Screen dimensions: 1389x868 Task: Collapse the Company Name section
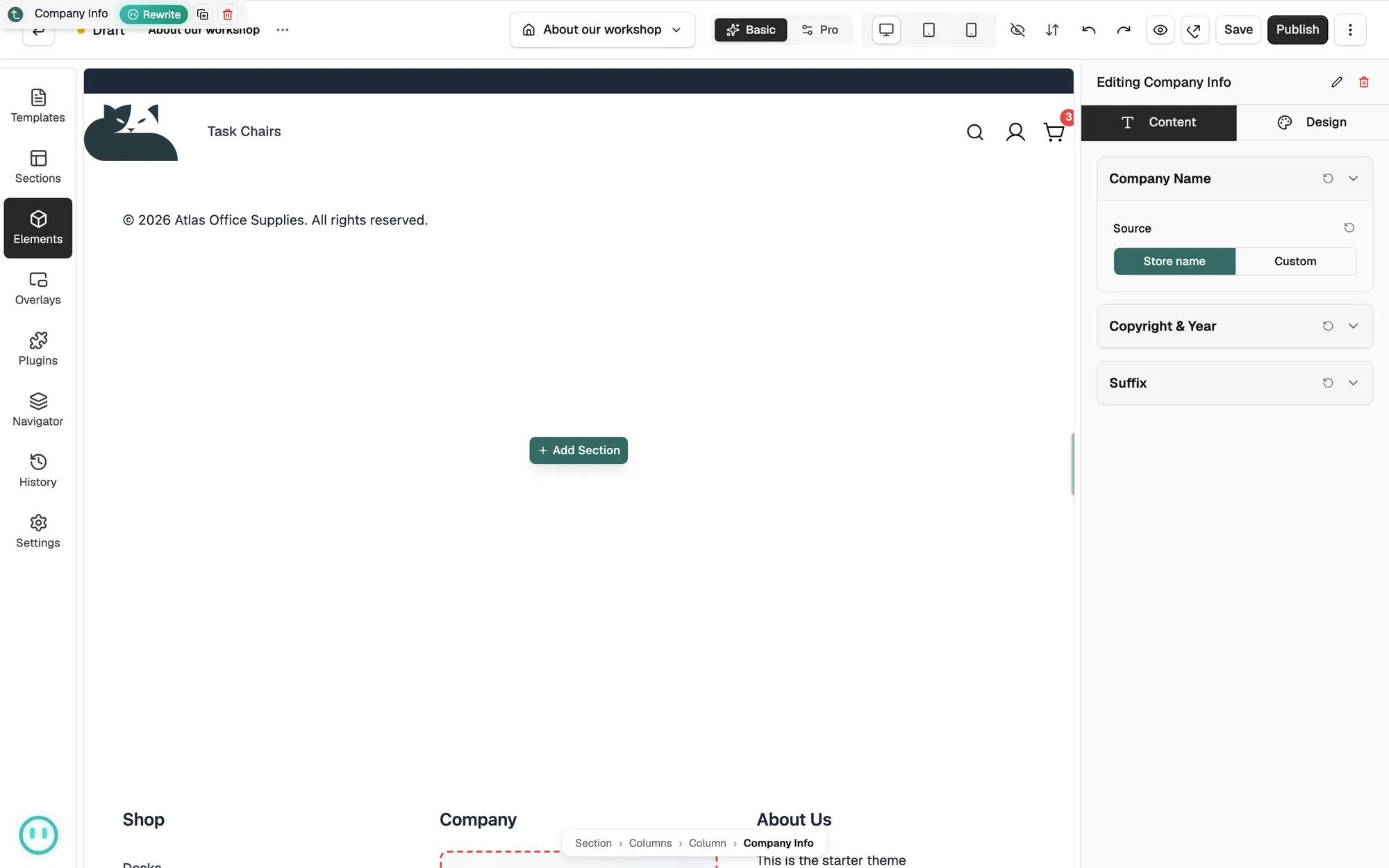point(1353,178)
